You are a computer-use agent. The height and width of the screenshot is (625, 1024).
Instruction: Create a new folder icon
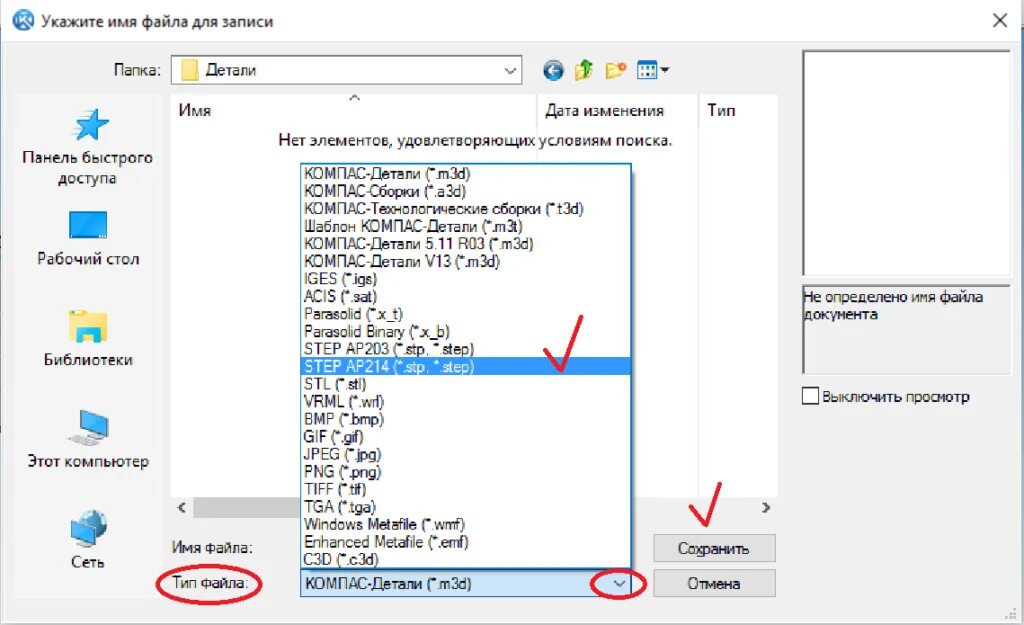(616, 70)
